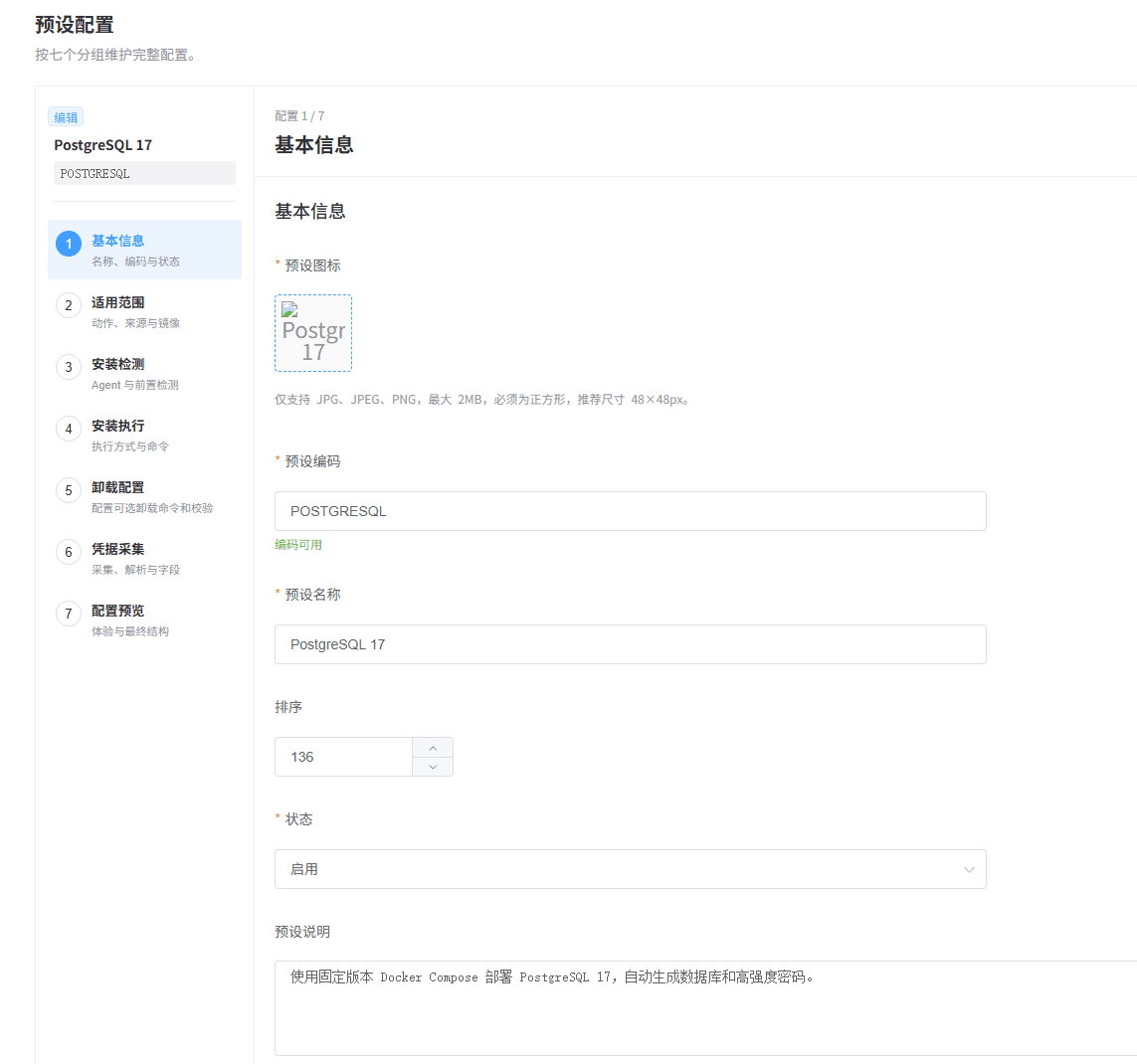Click the step number 1 circle
The width and height of the screenshot is (1137, 1064).
pos(69,244)
